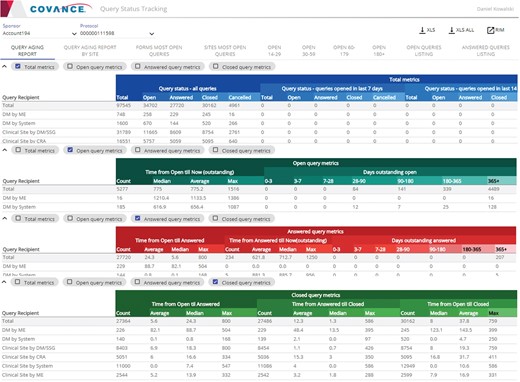Image resolution: width=520 pixels, height=382 pixels.
Task: Click total query count 97545
Action: (123, 105)
